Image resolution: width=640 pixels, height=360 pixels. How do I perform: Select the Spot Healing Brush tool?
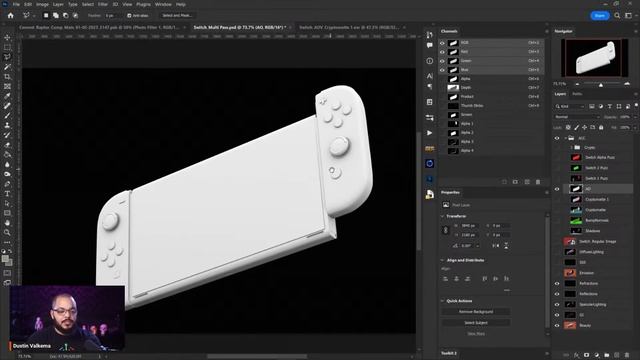coord(7,106)
